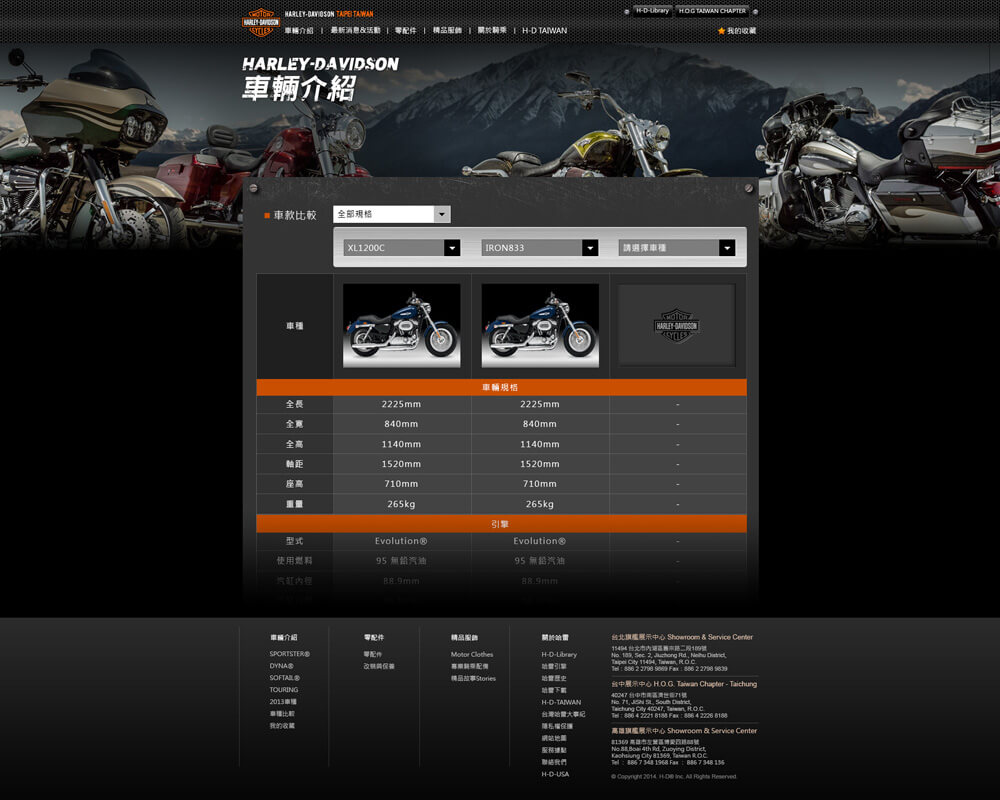Image resolution: width=1000 pixels, height=800 pixels.
Task: Click the second motorcycle thumbnail for IRON833
Action: tap(539, 326)
